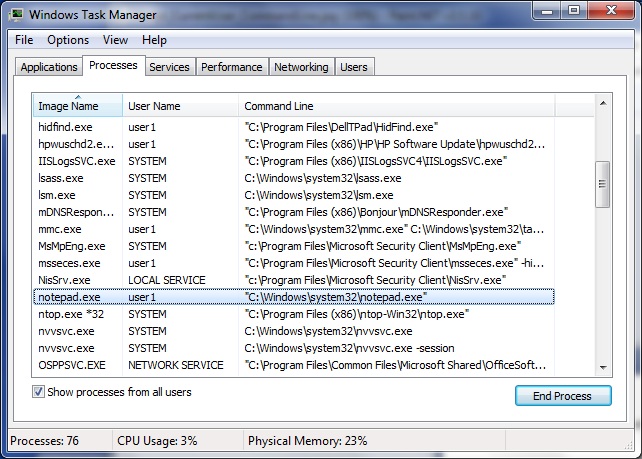Image resolution: width=642 pixels, height=459 pixels.
Task: Select the OSPPSVC.EXE process
Action: click(x=294, y=365)
